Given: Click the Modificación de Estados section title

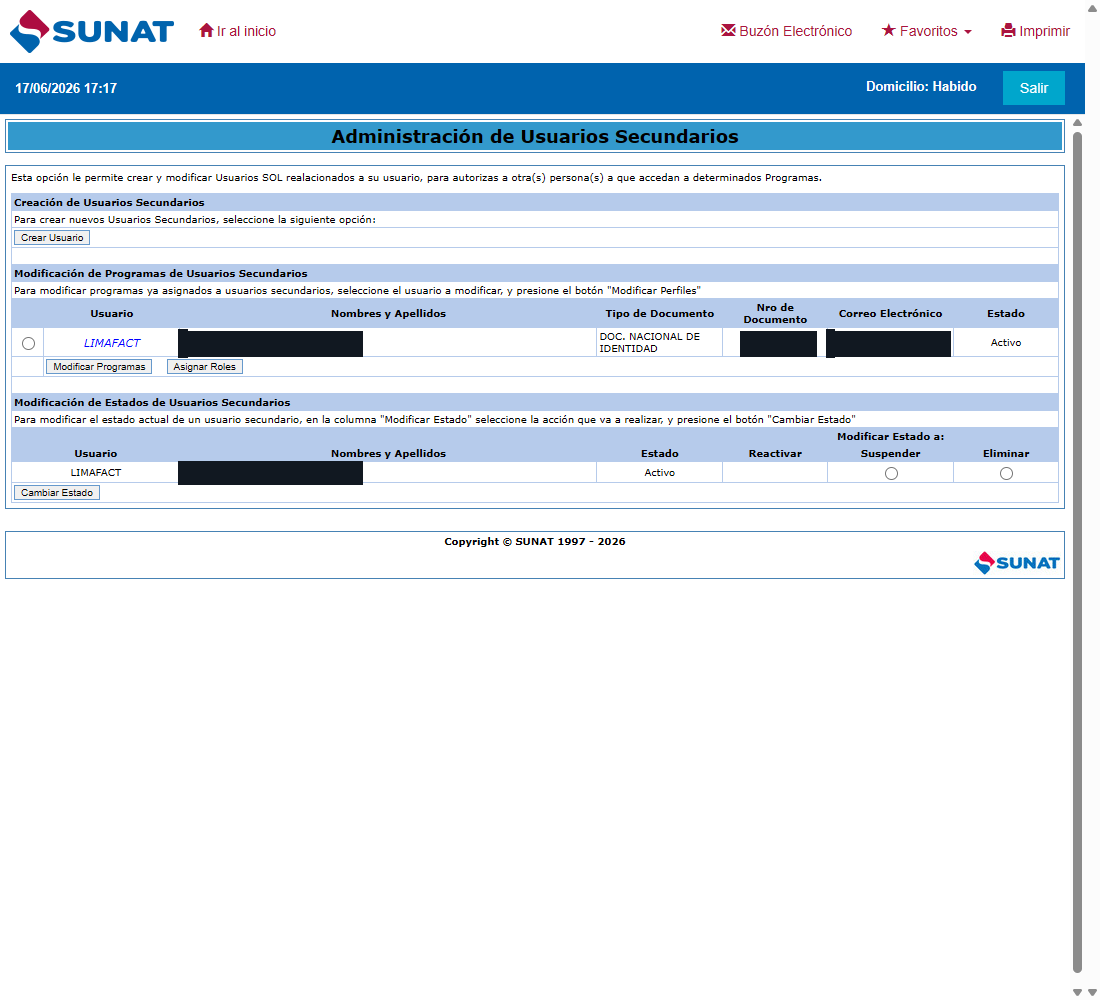Looking at the screenshot, I should 152,403.
